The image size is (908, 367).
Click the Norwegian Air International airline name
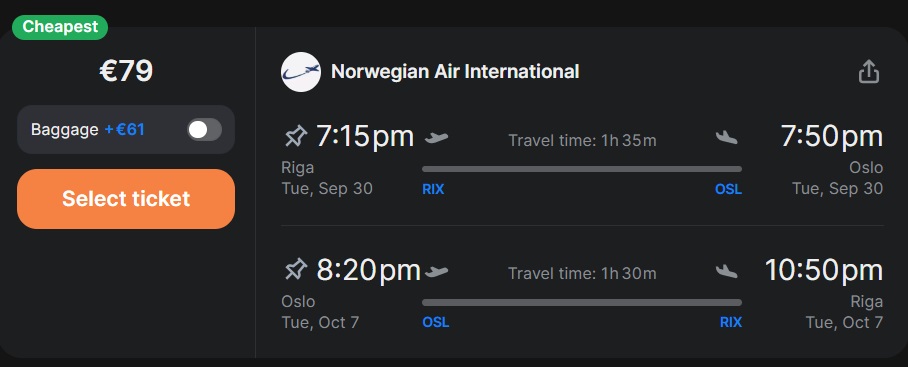coord(455,72)
